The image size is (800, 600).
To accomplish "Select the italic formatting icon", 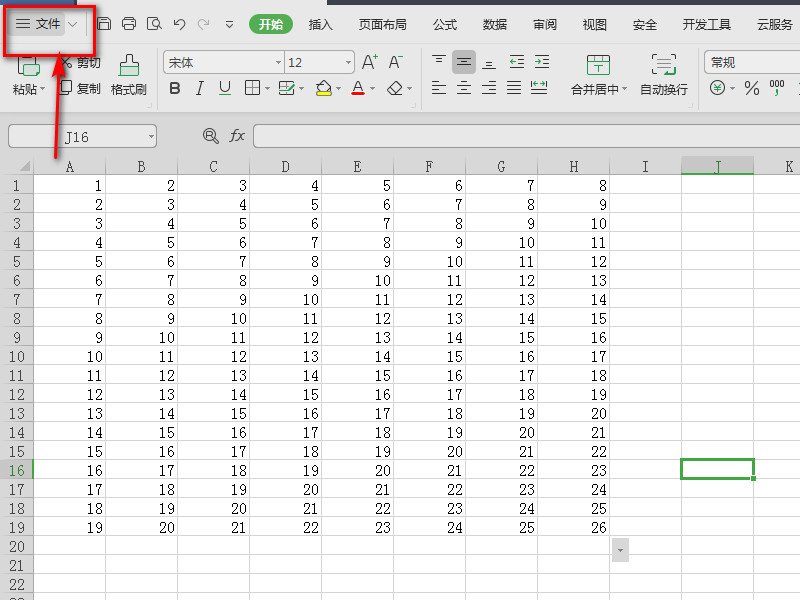I will (x=200, y=88).
